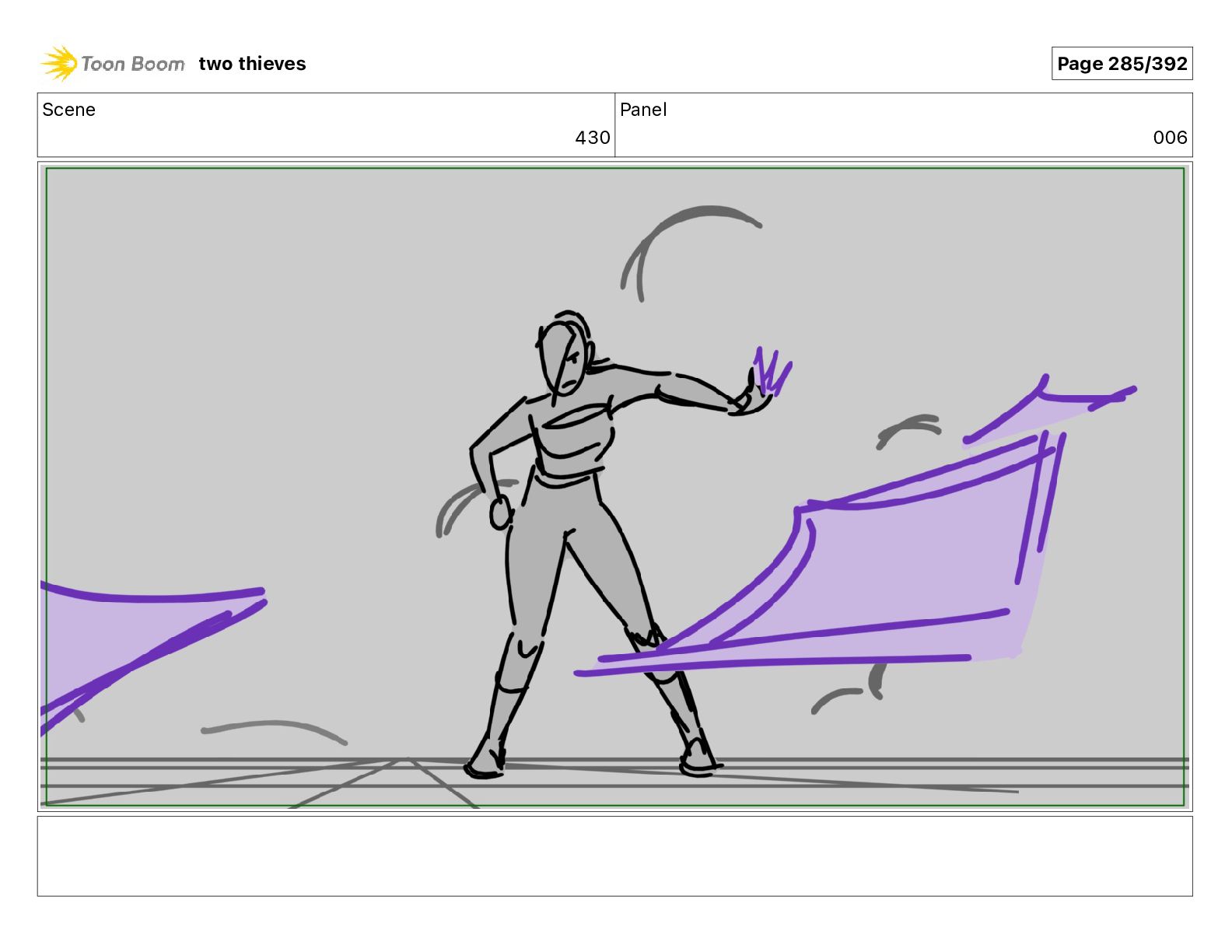Click the character's fist on the hip
Image resolution: width=1232 pixels, height=952 pixels.
[501, 513]
